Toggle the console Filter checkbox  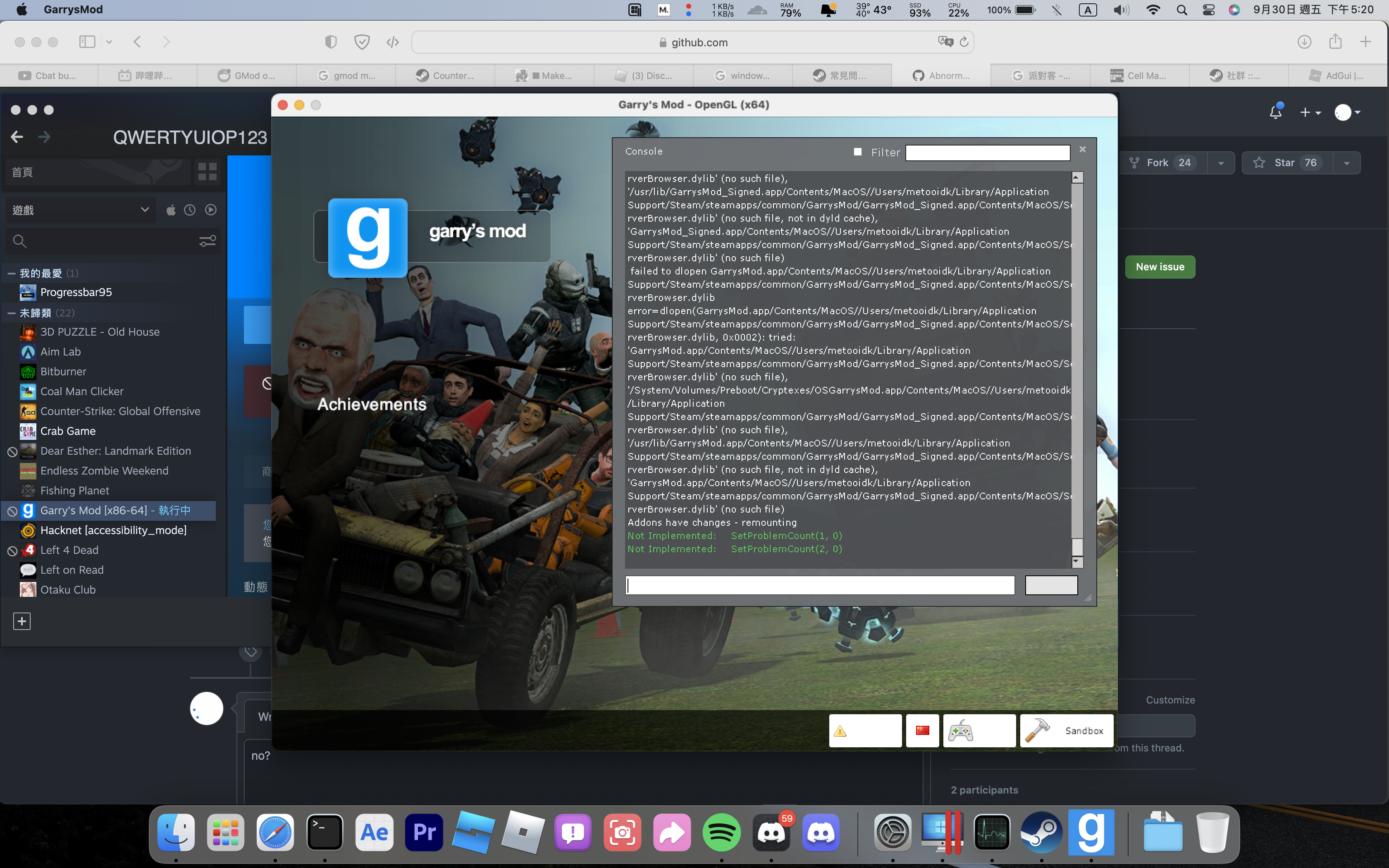pos(857,152)
